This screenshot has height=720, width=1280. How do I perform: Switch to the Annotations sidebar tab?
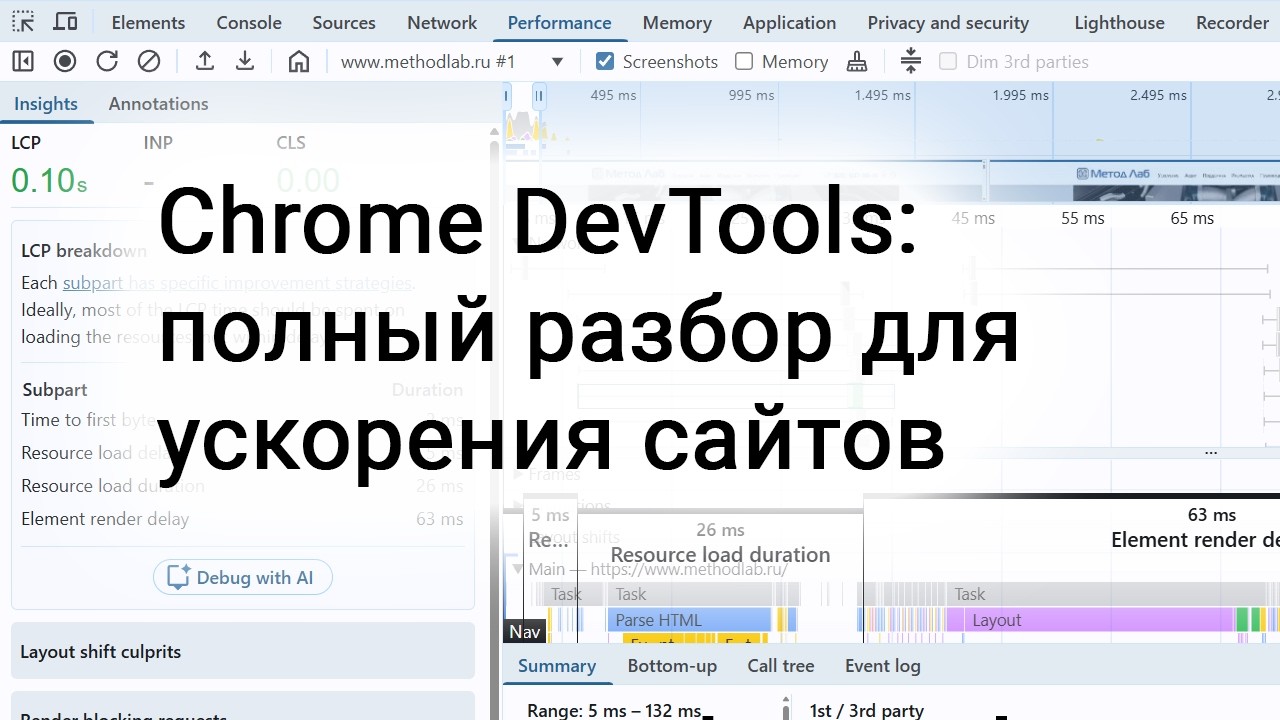point(158,103)
